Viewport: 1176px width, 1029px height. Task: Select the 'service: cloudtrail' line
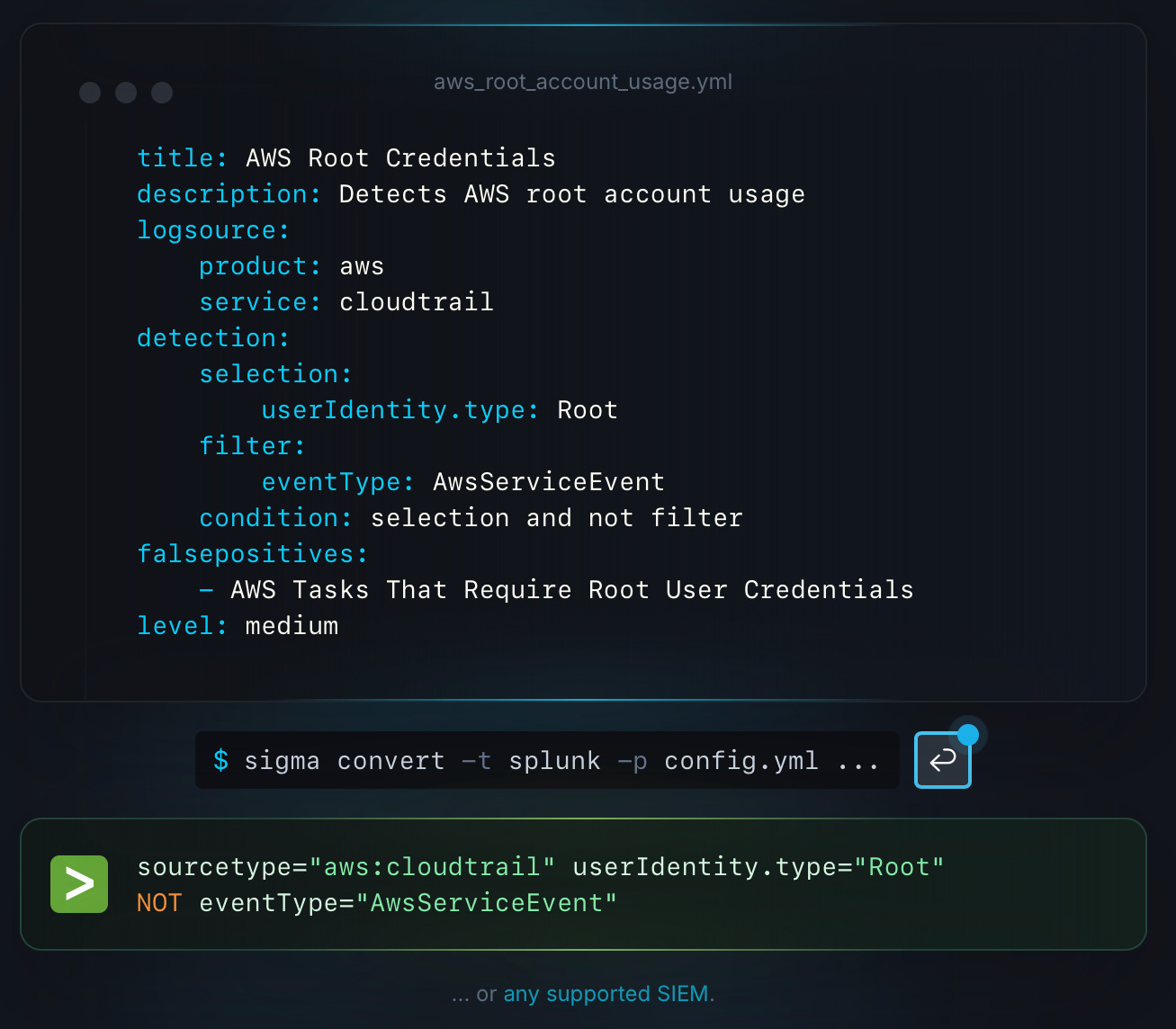point(346,302)
